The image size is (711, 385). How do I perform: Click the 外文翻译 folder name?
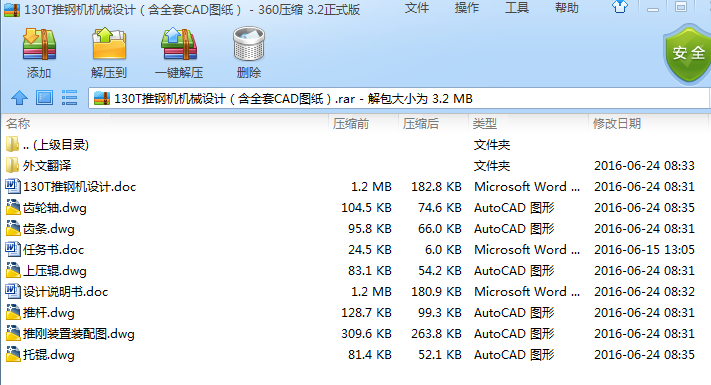[47, 166]
